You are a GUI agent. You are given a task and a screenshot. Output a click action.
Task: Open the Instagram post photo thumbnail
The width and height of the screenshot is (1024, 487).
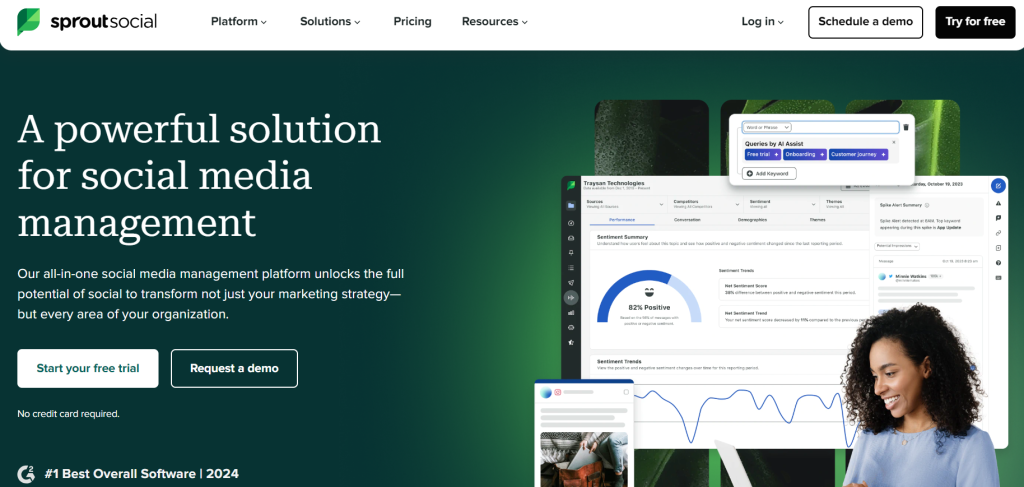coord(584,459)
